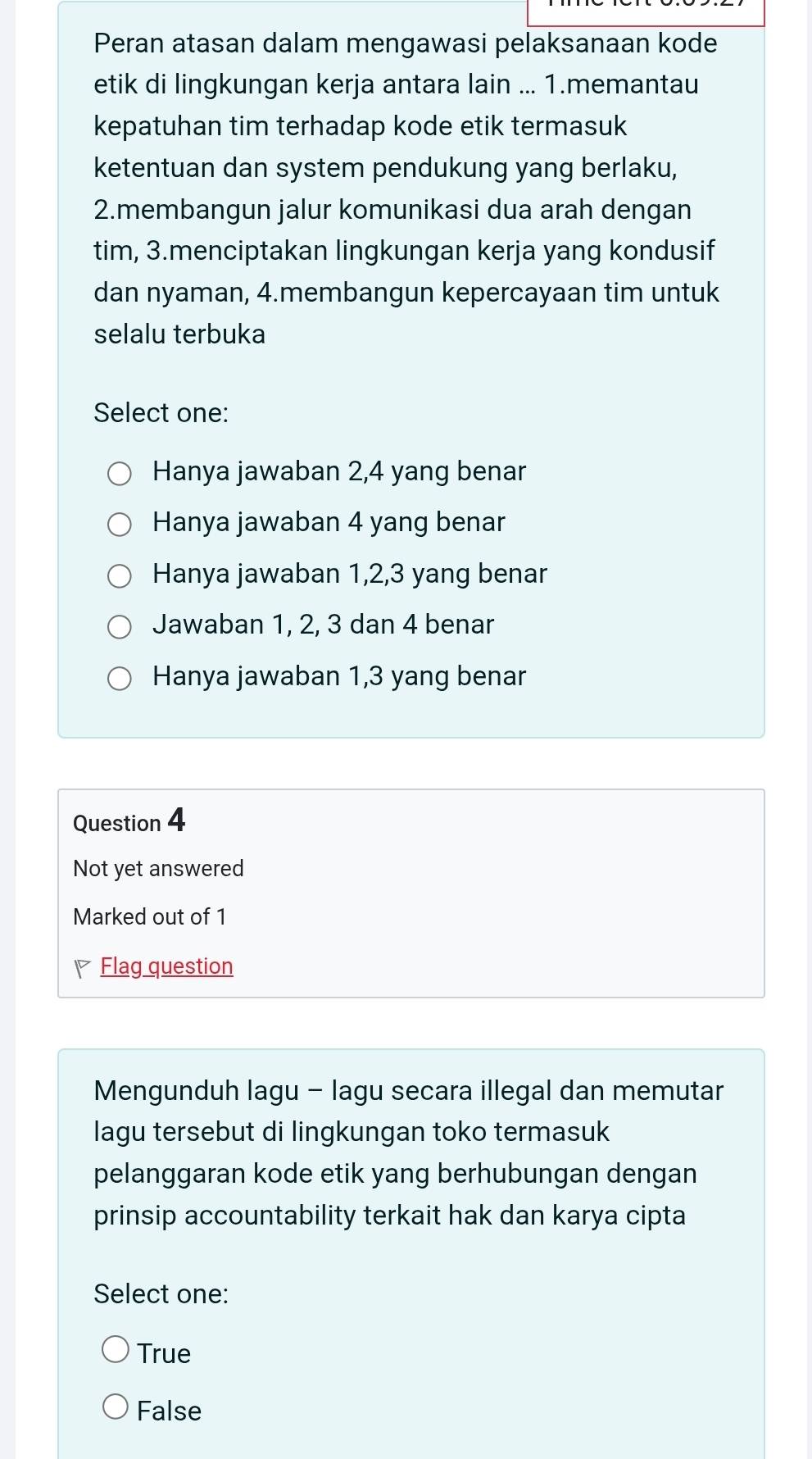Screen dimensions: 812x1459
Task: Click the flag icon beside Flag question
Action: pyautogui.click(x=82, y=968)
